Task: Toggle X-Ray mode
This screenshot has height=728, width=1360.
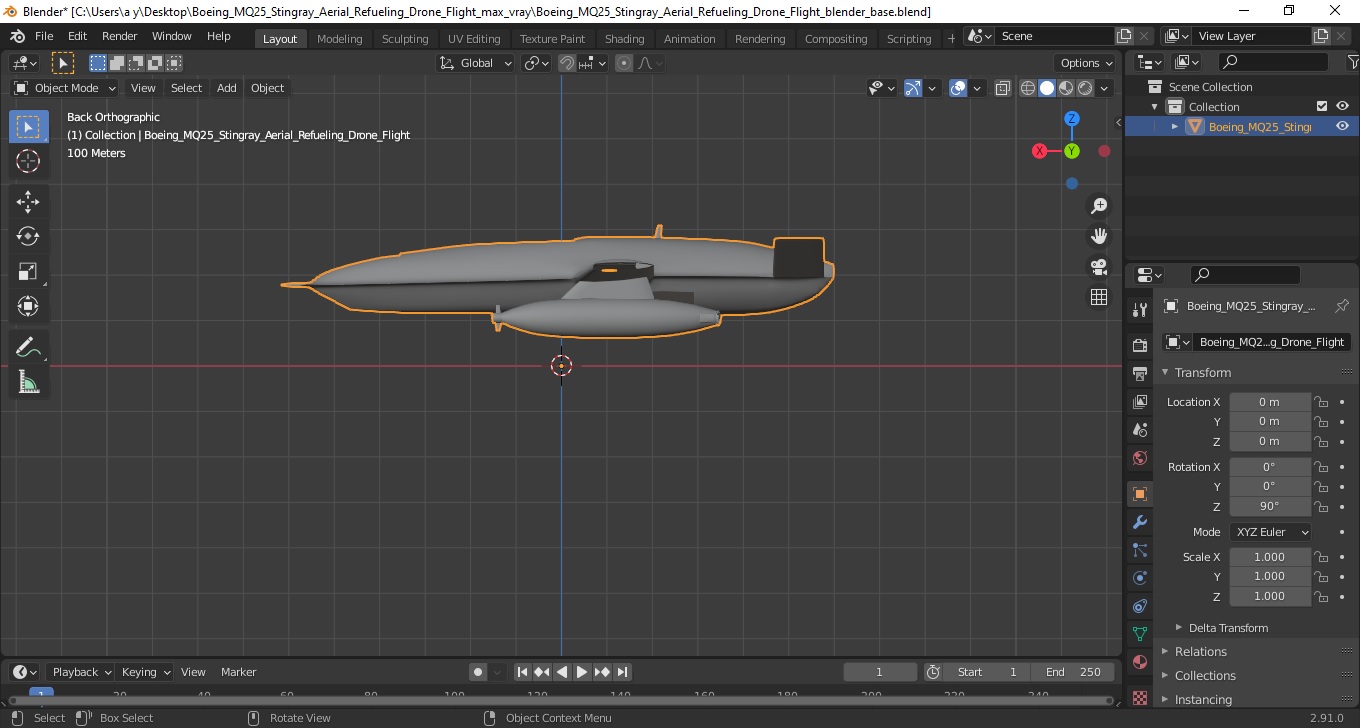Action: coord(1002,88)
